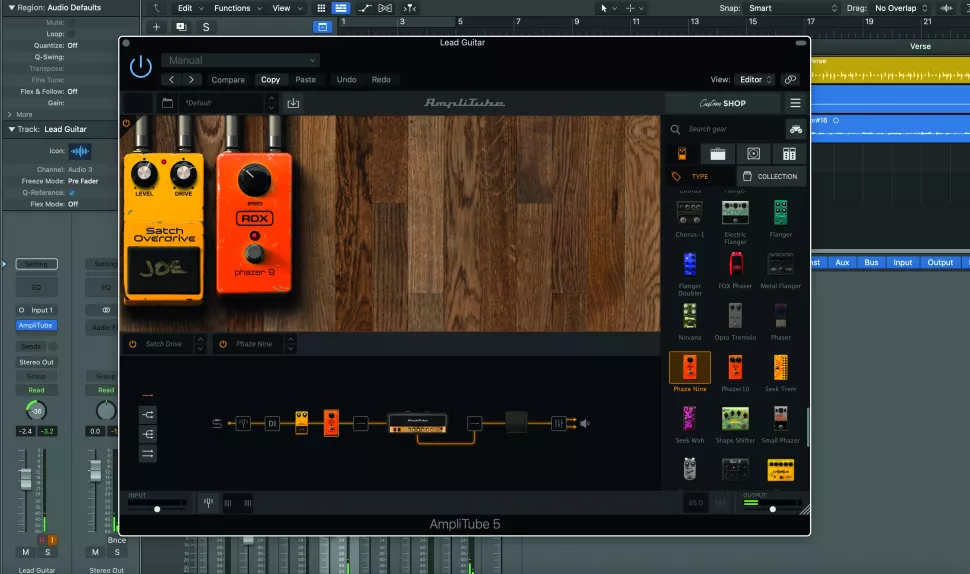The height and width of the screenshot is (574, 970).
Task: Click the DI block in signal chain
Action: [x=272, y=423]
